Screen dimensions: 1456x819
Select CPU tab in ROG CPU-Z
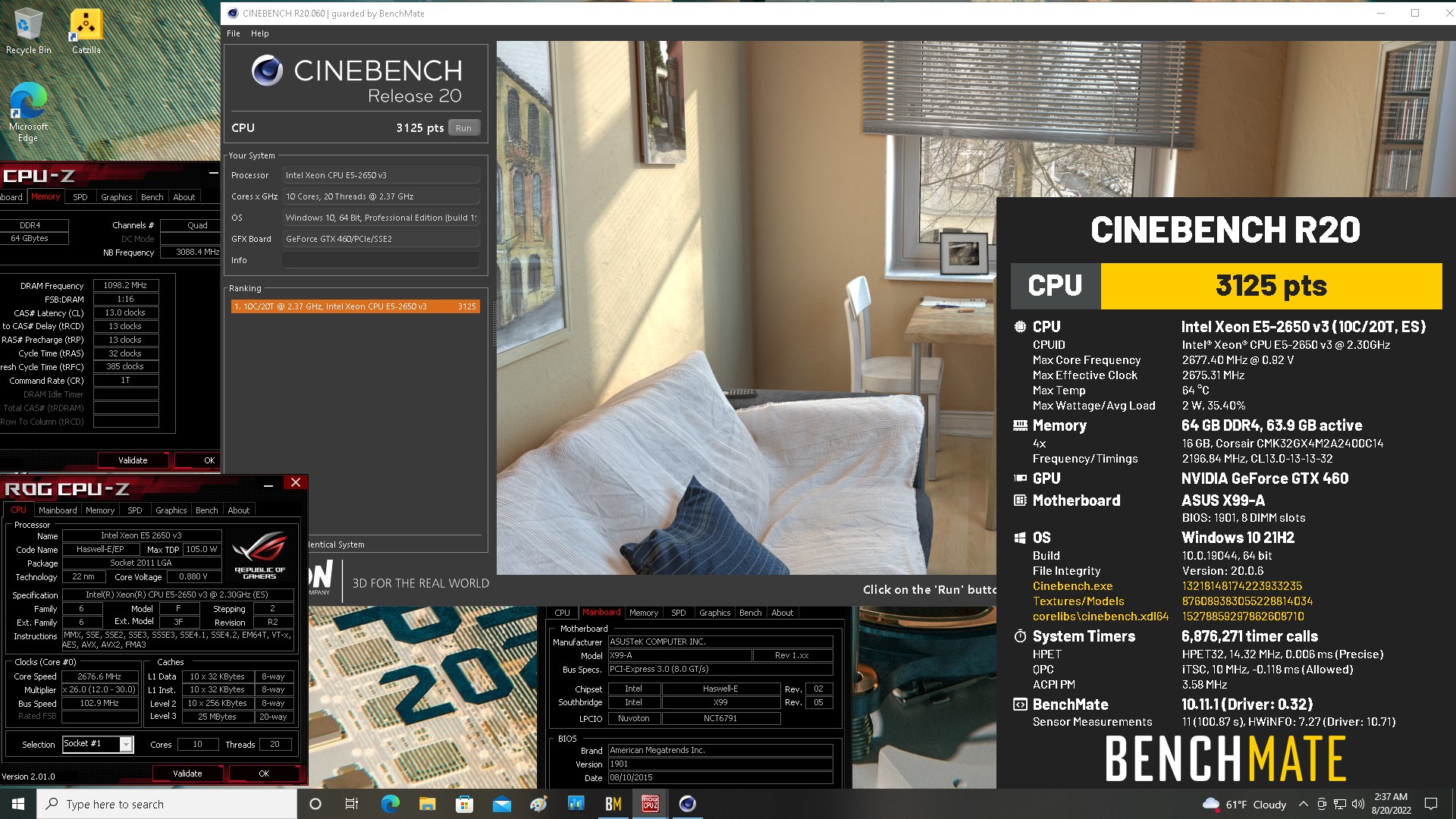[18, 510]
